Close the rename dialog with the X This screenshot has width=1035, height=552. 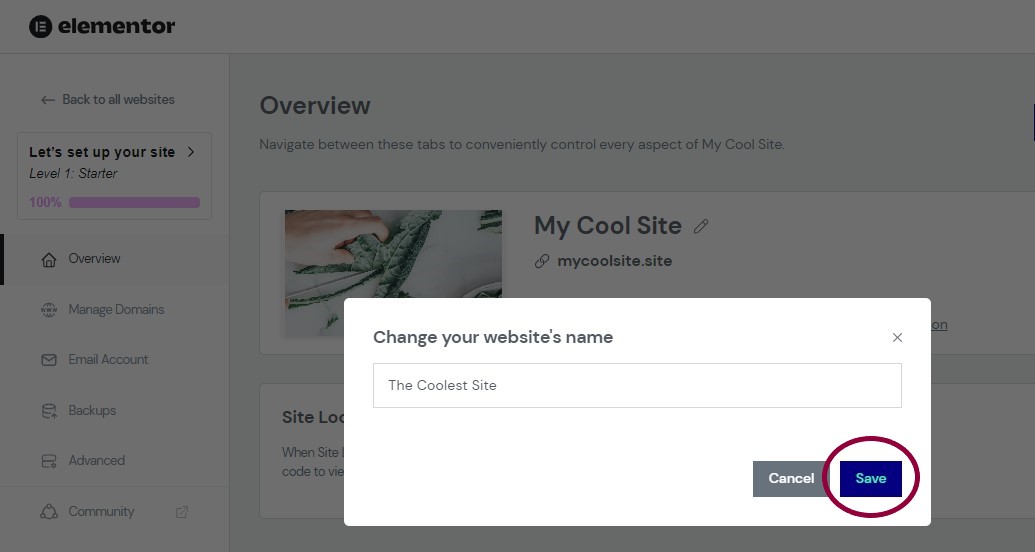pyautogui.click(x=897, y=337)
